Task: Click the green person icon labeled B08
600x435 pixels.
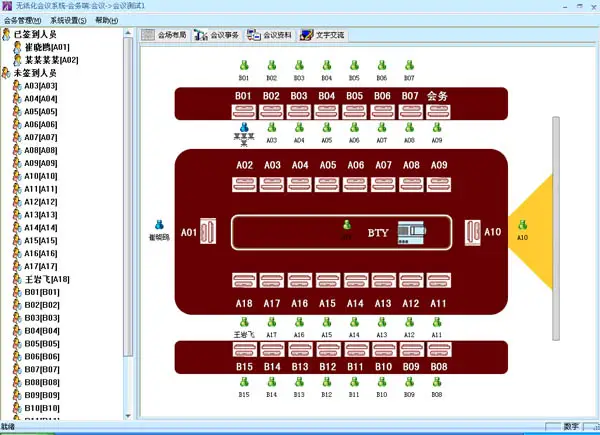Action: coord(437,382)
